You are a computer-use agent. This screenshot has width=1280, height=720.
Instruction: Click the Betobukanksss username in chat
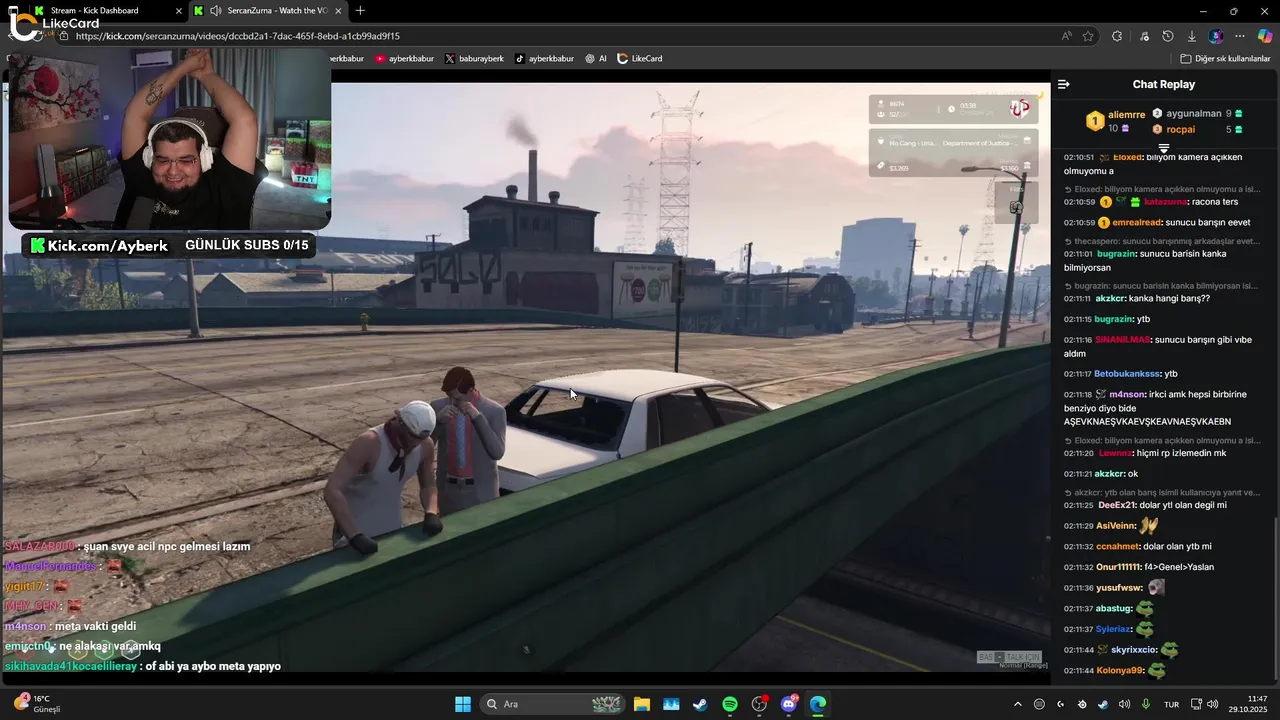(1127, 374)
